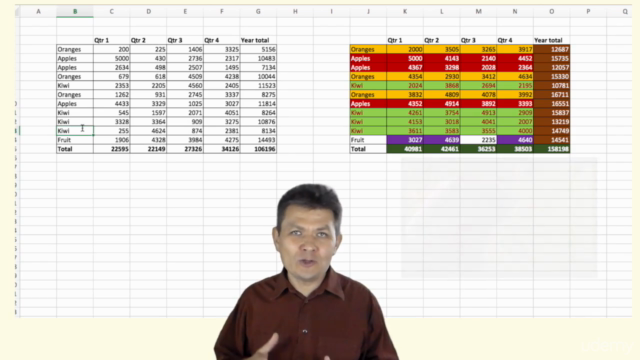
Task: Click the brown cell containing 16711
Action: coord(551,94)
